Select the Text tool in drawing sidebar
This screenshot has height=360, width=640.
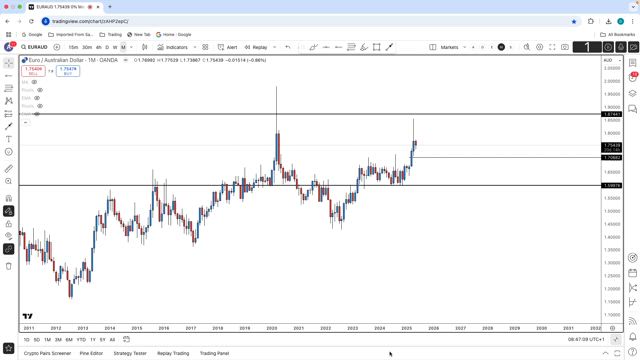pos(9,139)
